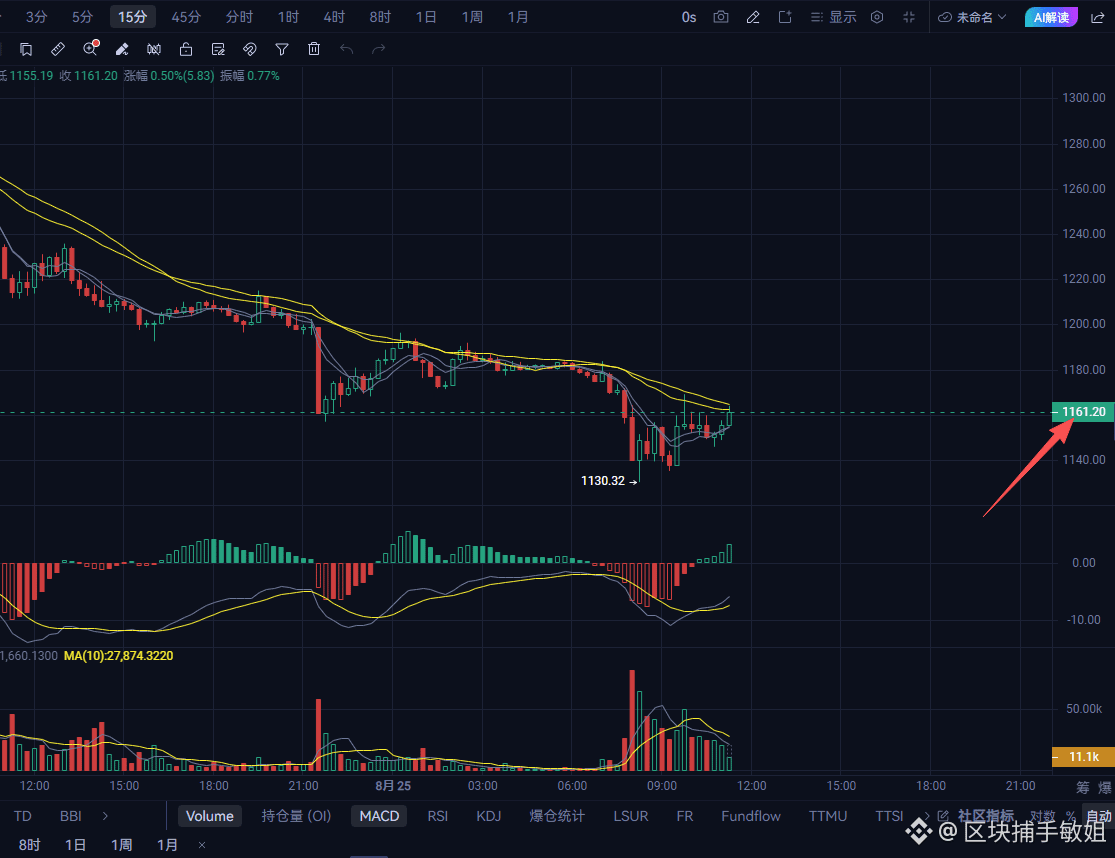Expand more main indicators arrow after BBI
The image size is (1115, 858).
coord(105,816)
